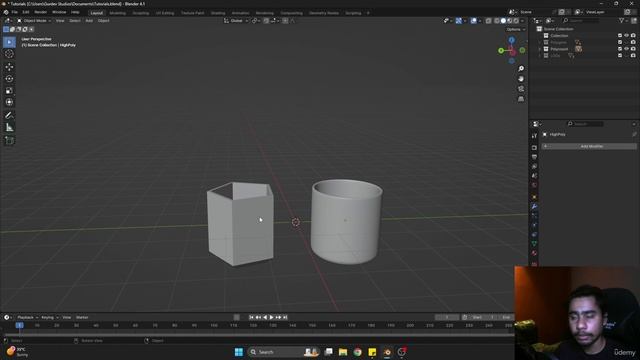Image resolution: width=640 pixels, height=360 pixels.
Task: Click the Add Modifier button
Action: pyautogui.click(x=589, y=146)
